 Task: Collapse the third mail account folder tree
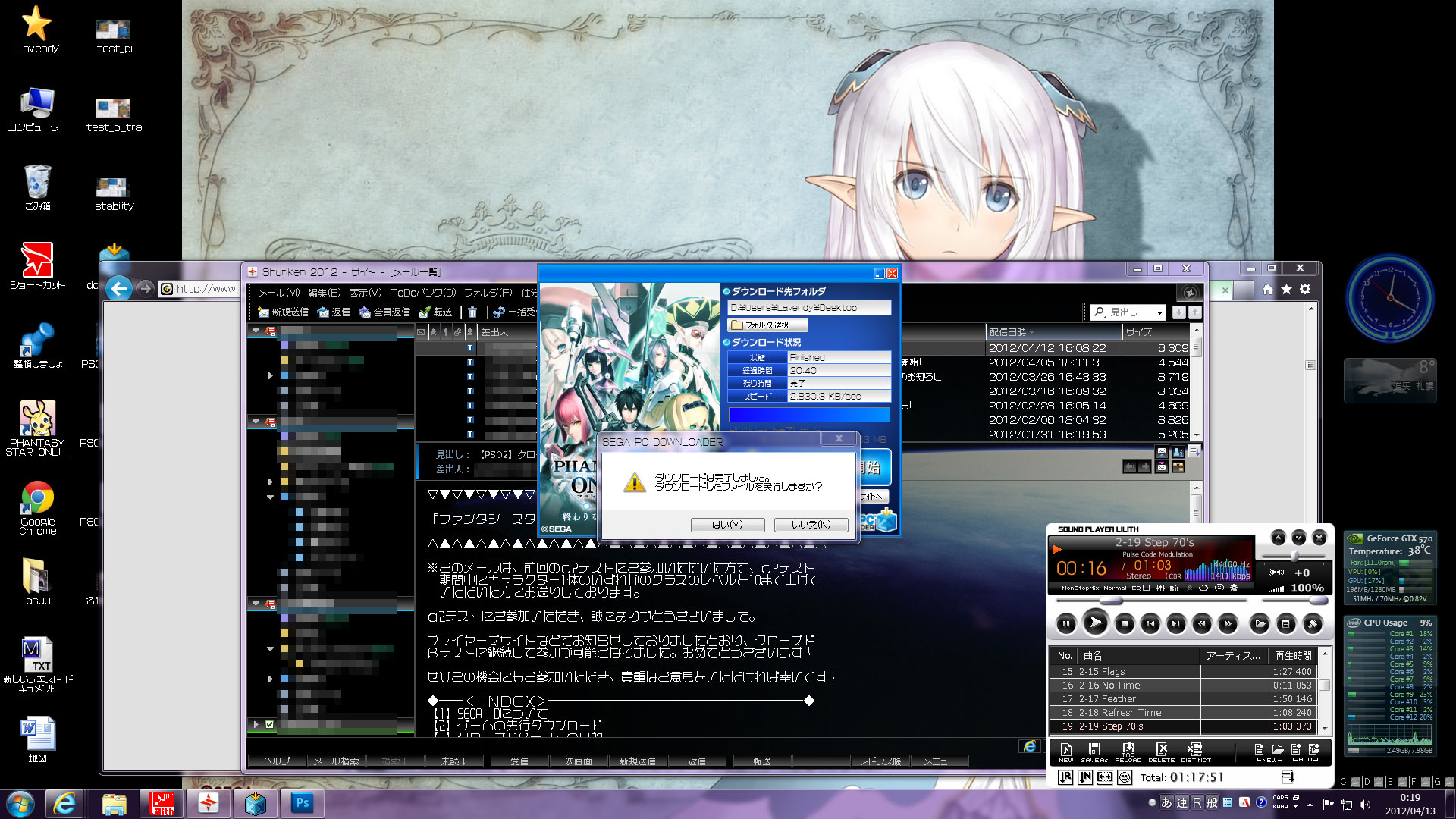click(x=256, y=604)
